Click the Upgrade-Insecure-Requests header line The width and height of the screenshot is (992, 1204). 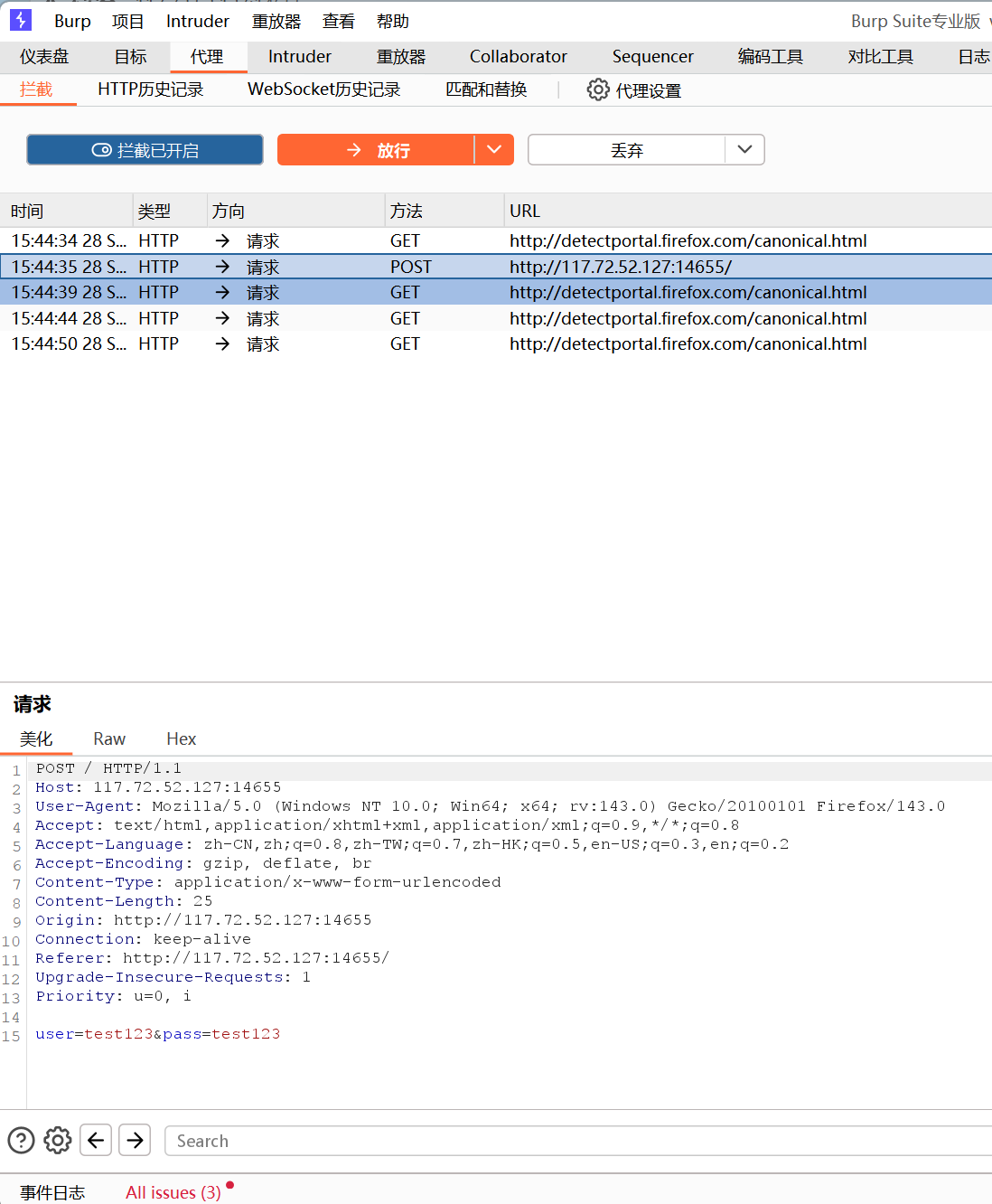(x=173, y=977)
